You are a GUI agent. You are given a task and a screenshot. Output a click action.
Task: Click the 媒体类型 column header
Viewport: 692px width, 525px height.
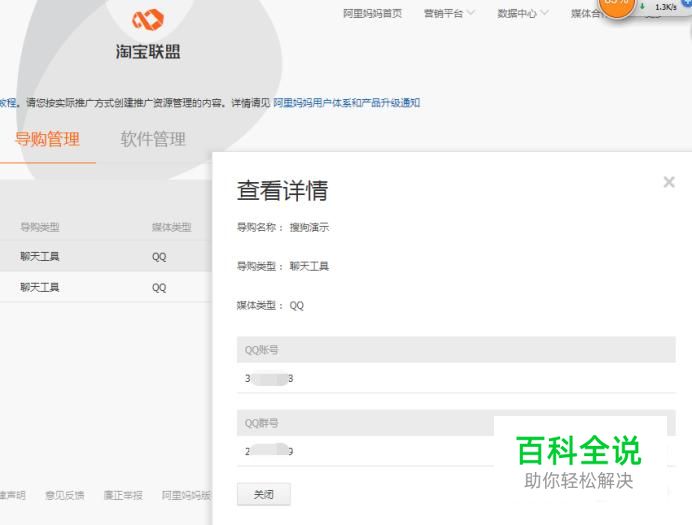pos(172,227)
